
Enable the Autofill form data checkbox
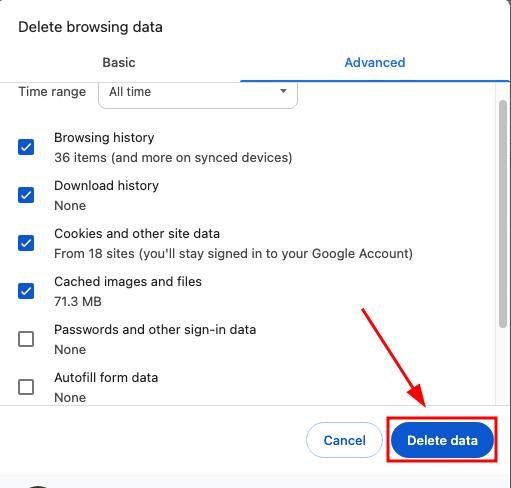pyautogui.click(x=26, y=387)
